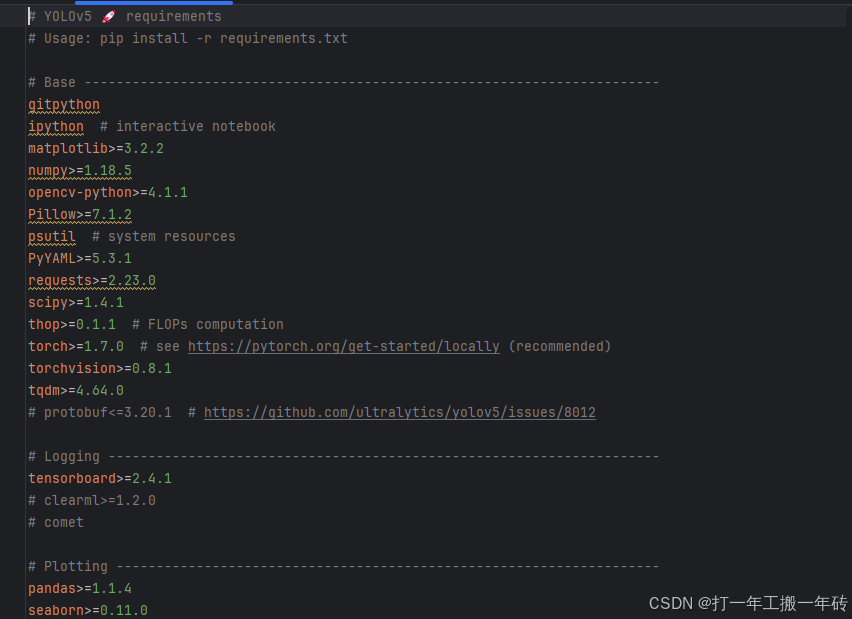Click the scipy>=1.4.1 line
The width and height of the screenshot is (852, 619).
coord(76,302)
